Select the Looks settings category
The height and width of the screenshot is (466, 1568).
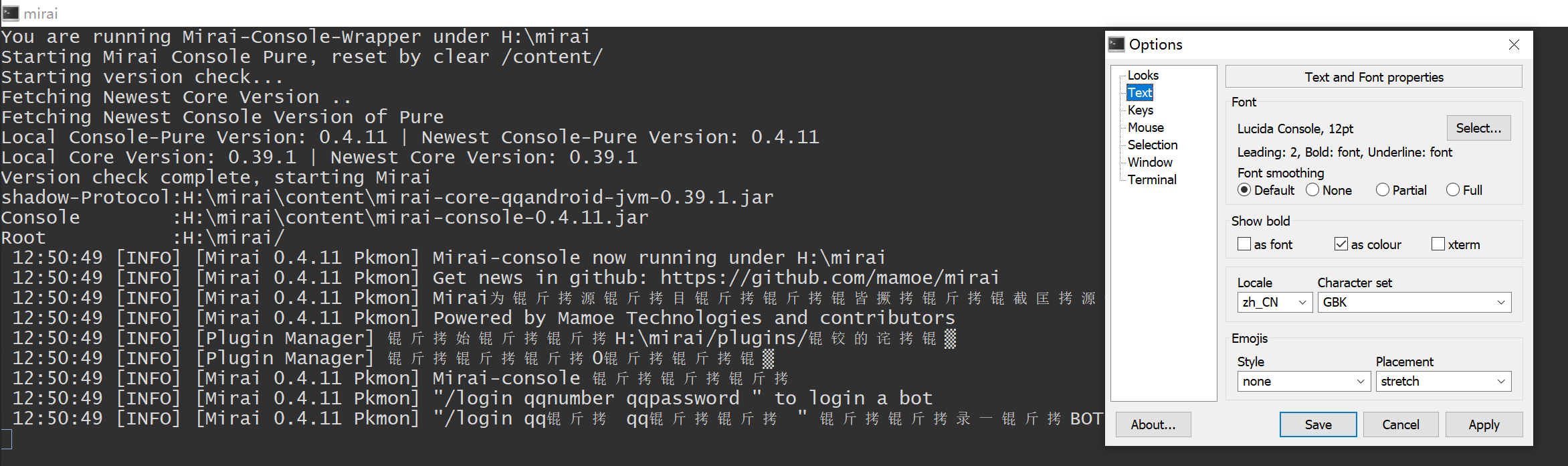click(1143, 75)
